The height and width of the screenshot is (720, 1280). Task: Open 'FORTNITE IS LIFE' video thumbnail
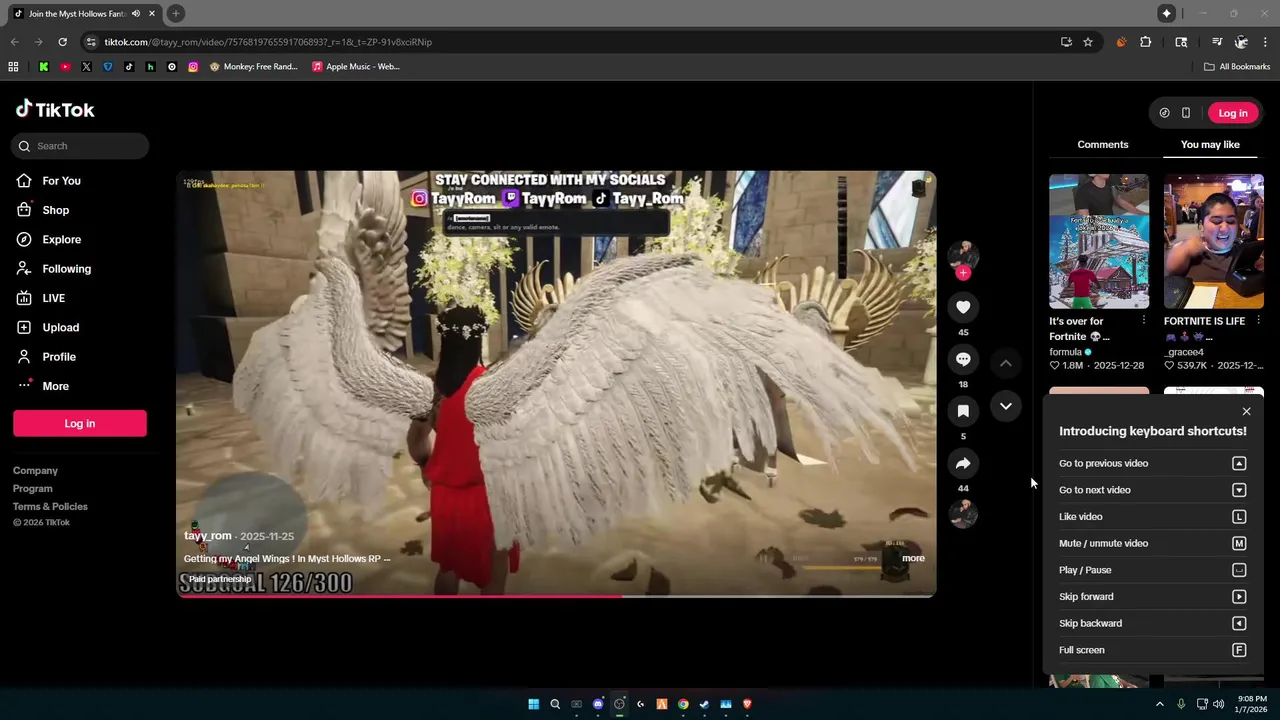tap(1214, 241)
